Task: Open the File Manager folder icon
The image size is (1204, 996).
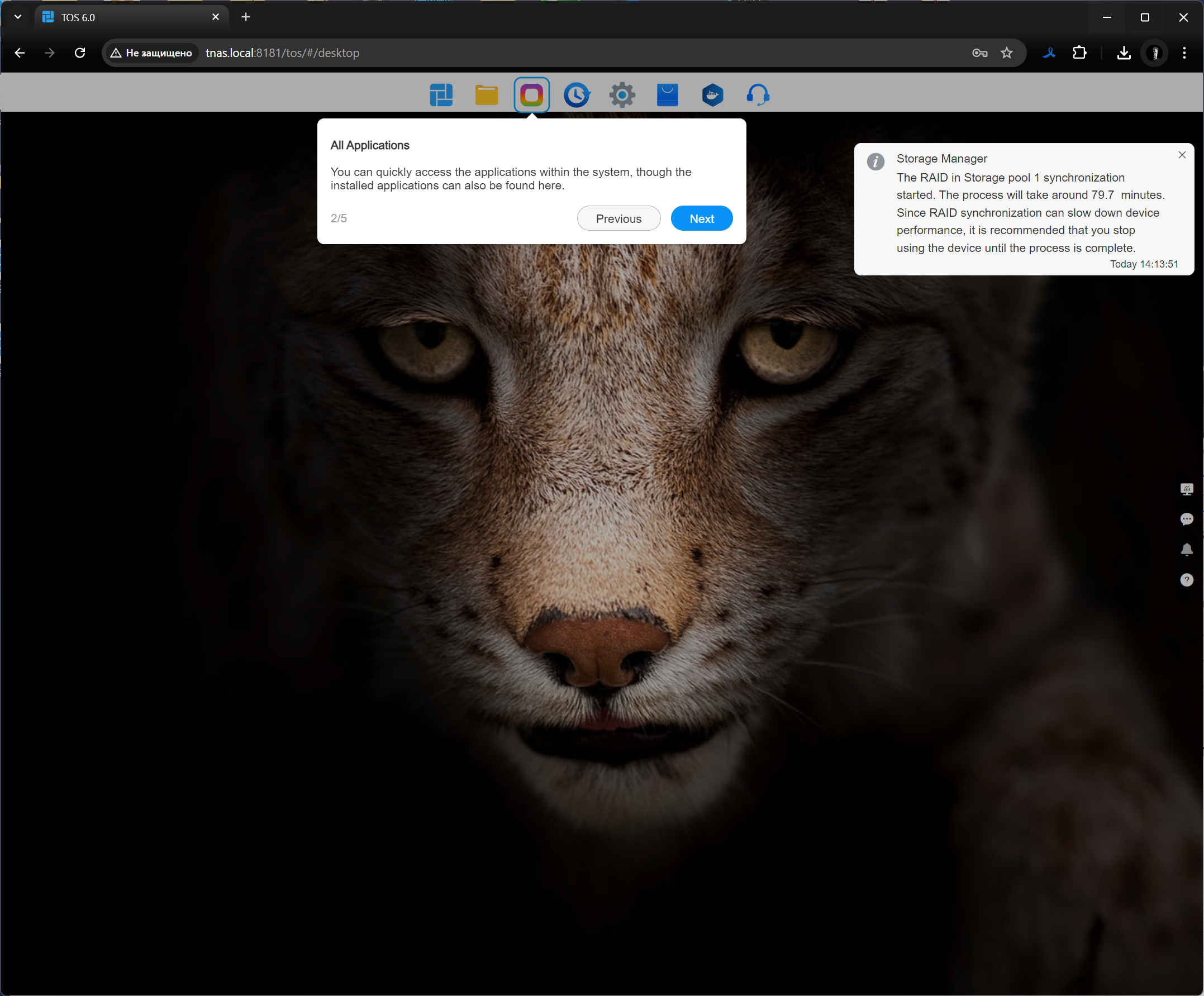Action: click(486, 94)
